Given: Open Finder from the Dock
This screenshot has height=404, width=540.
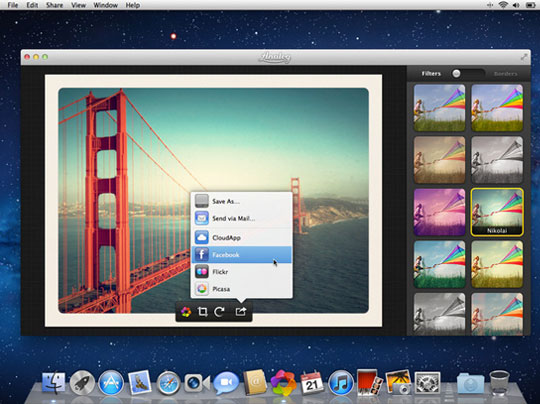Looking at the screenshot, I should point(53,382).
